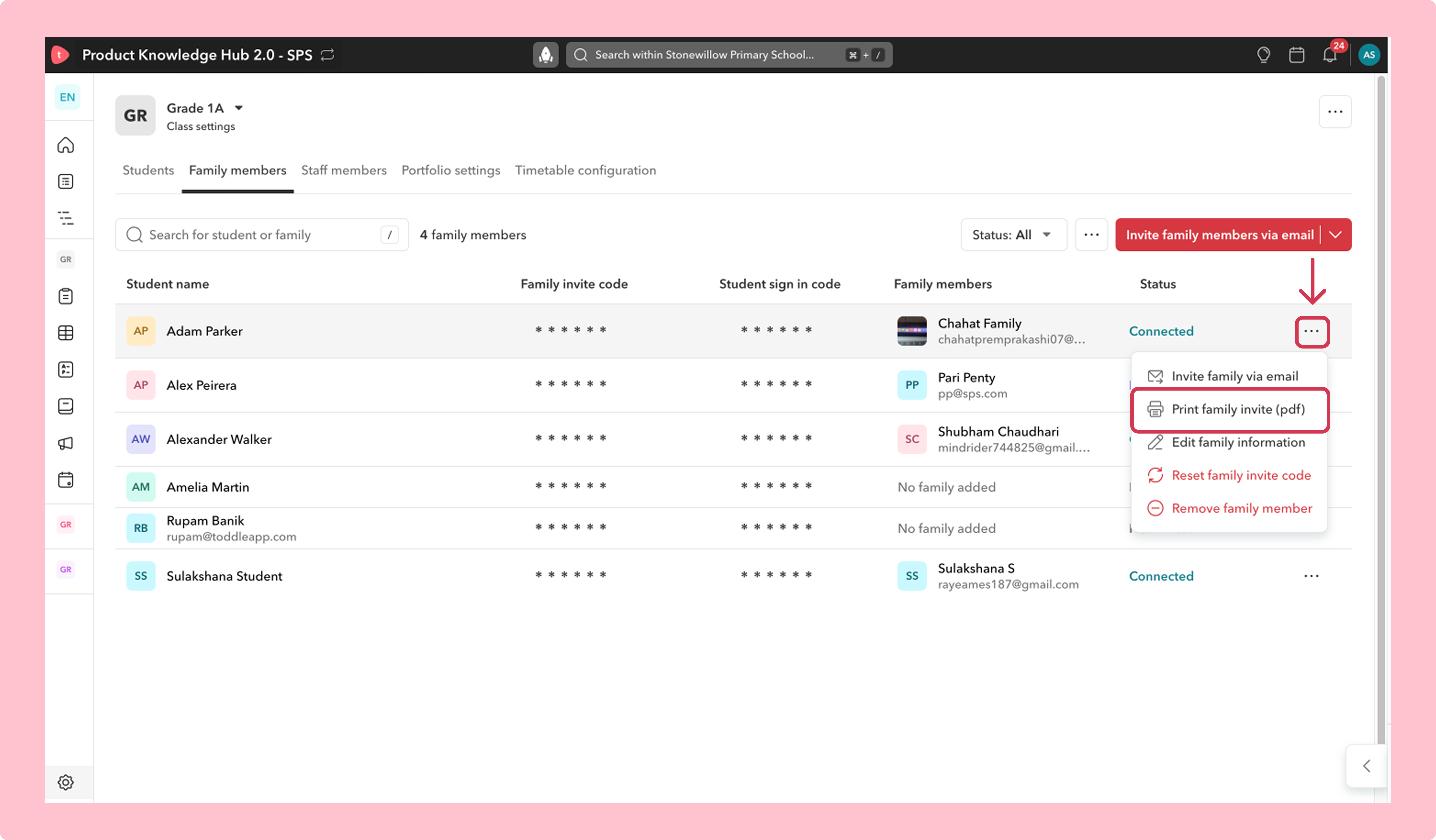This screenshot has height=840, width=1436.
Task: Click Adam Parker's hidden family invite code
Action: (x=571, y=330)
